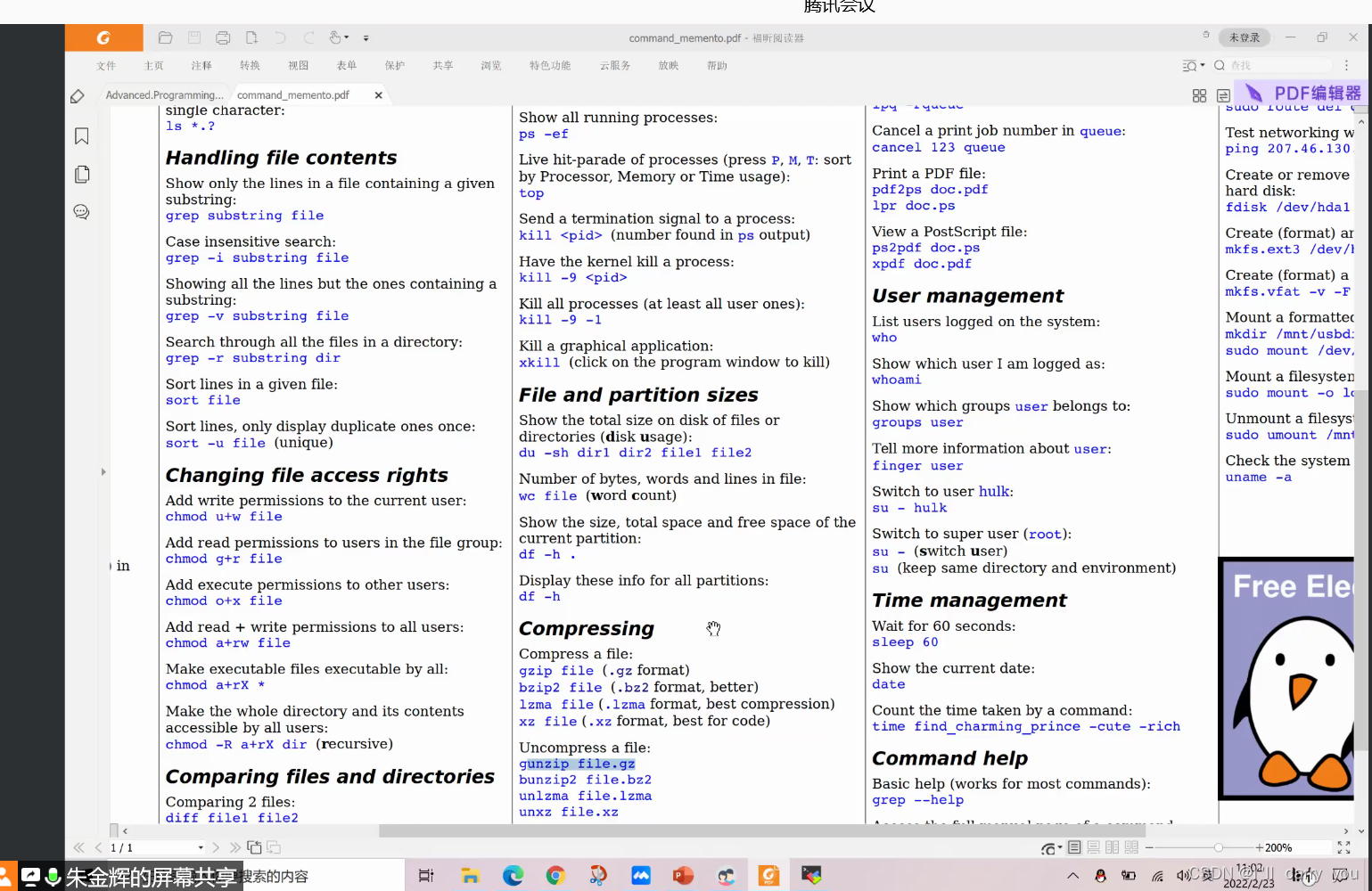
Task: Click the swap/convert panel icon
Action: click(x=1223, y=95)
